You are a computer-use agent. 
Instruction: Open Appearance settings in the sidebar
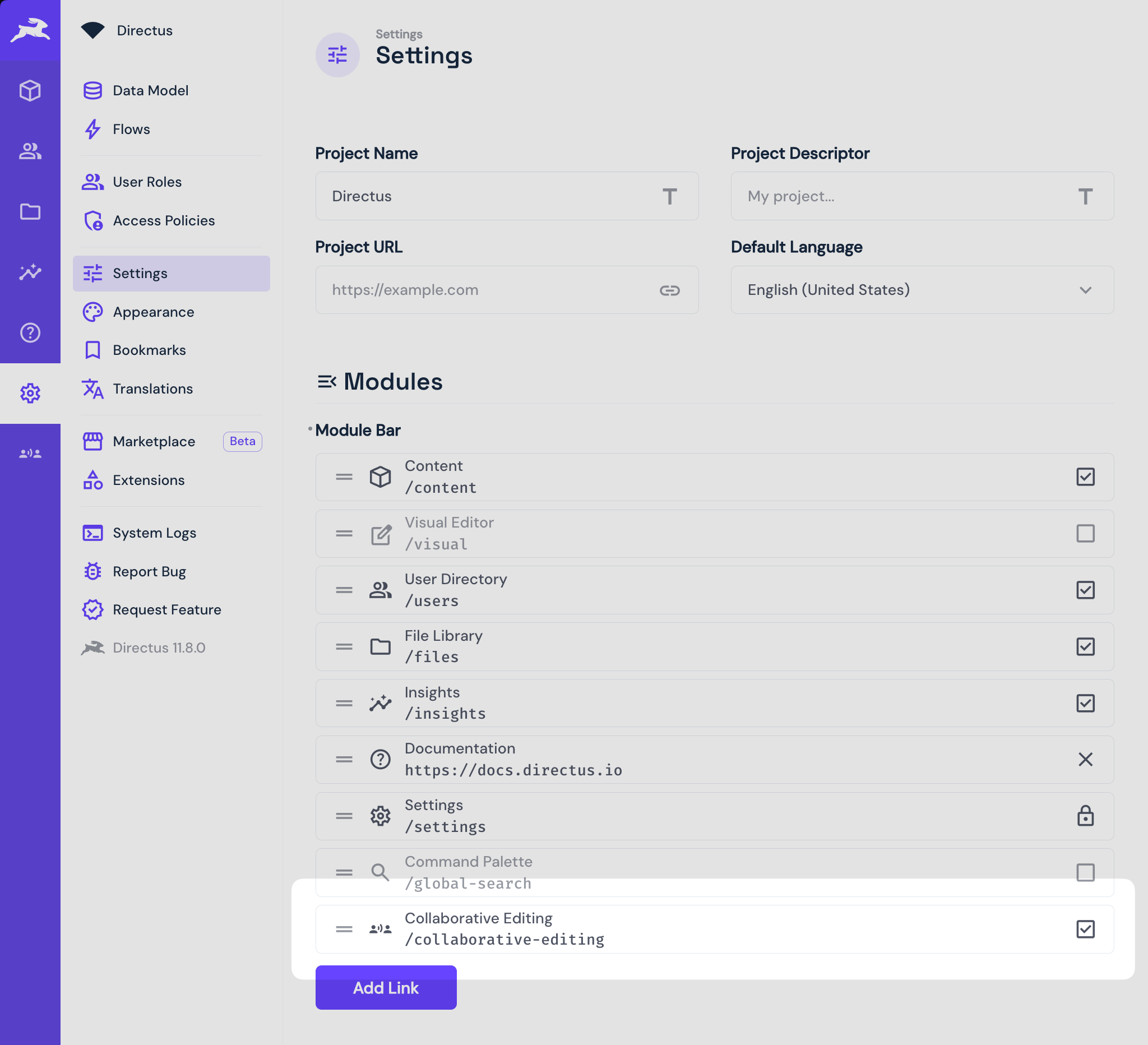tap(153, 312)
